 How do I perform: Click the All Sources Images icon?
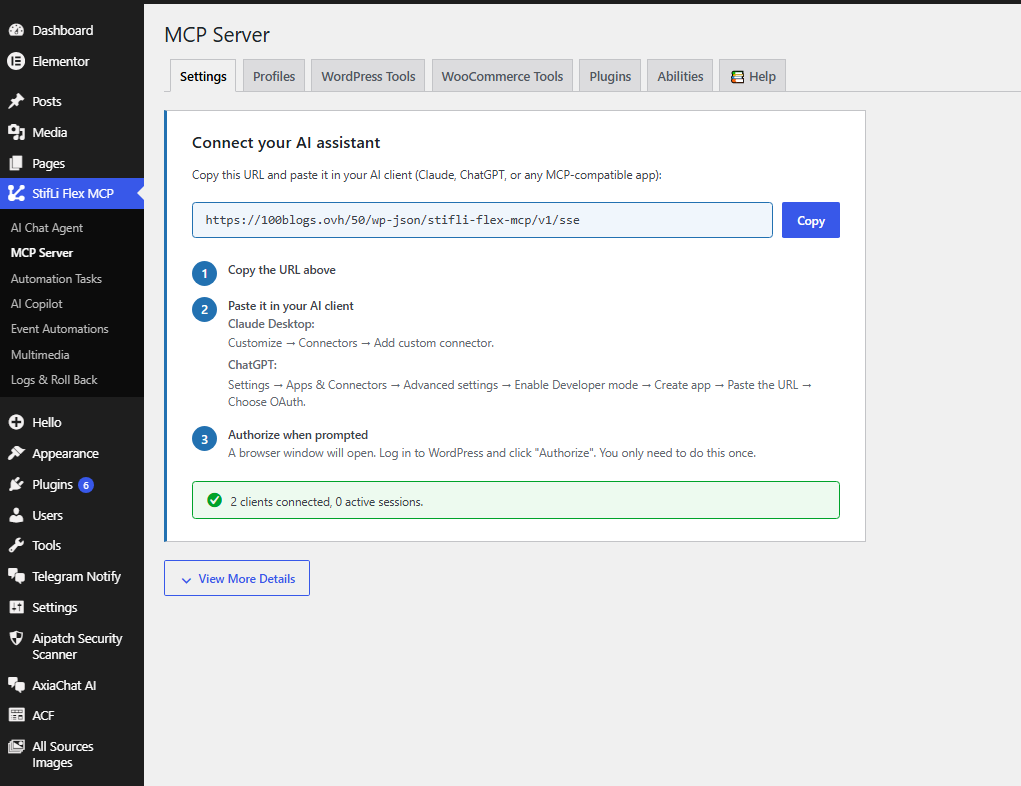16,746
